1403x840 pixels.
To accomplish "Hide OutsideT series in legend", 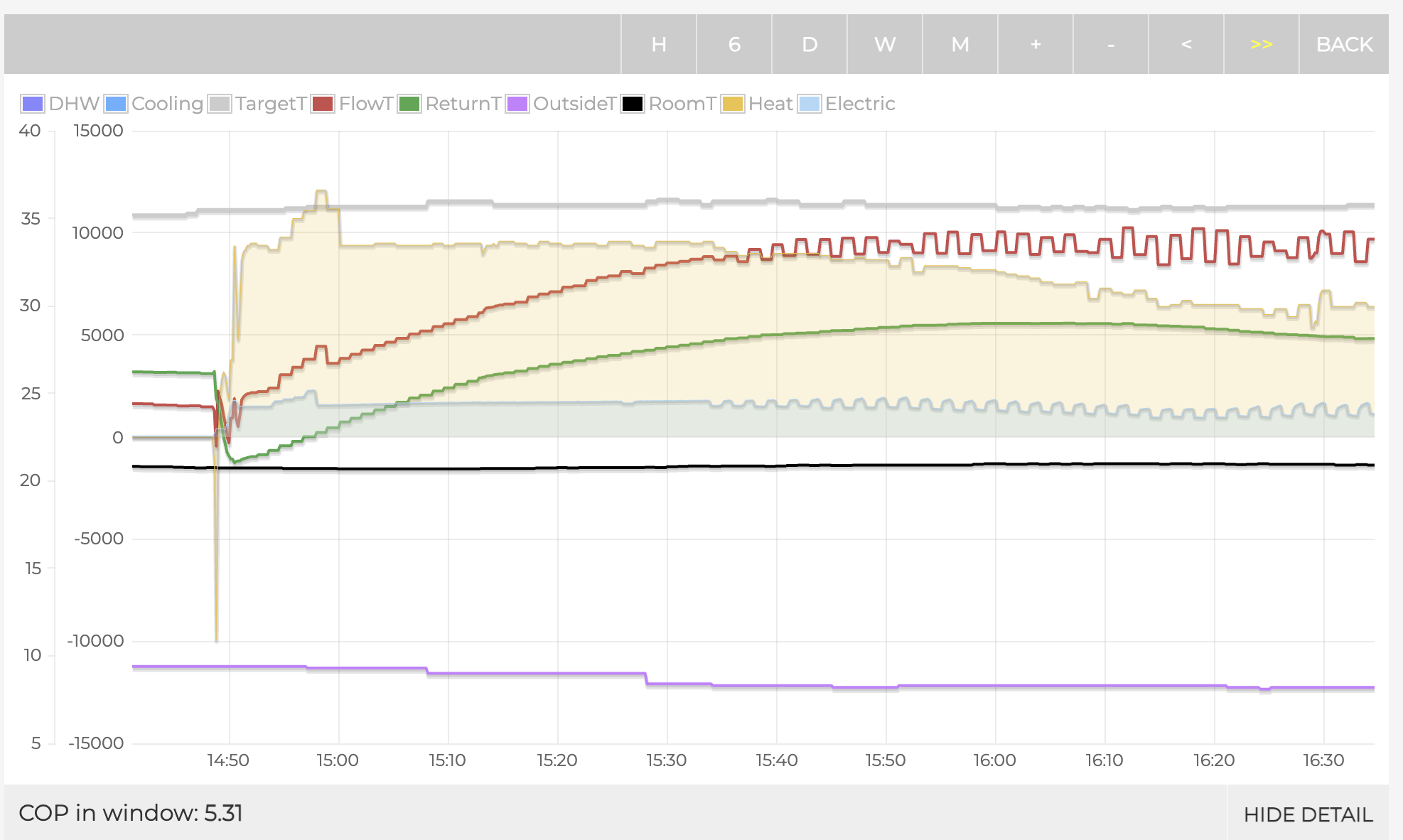I will (517, 104).
